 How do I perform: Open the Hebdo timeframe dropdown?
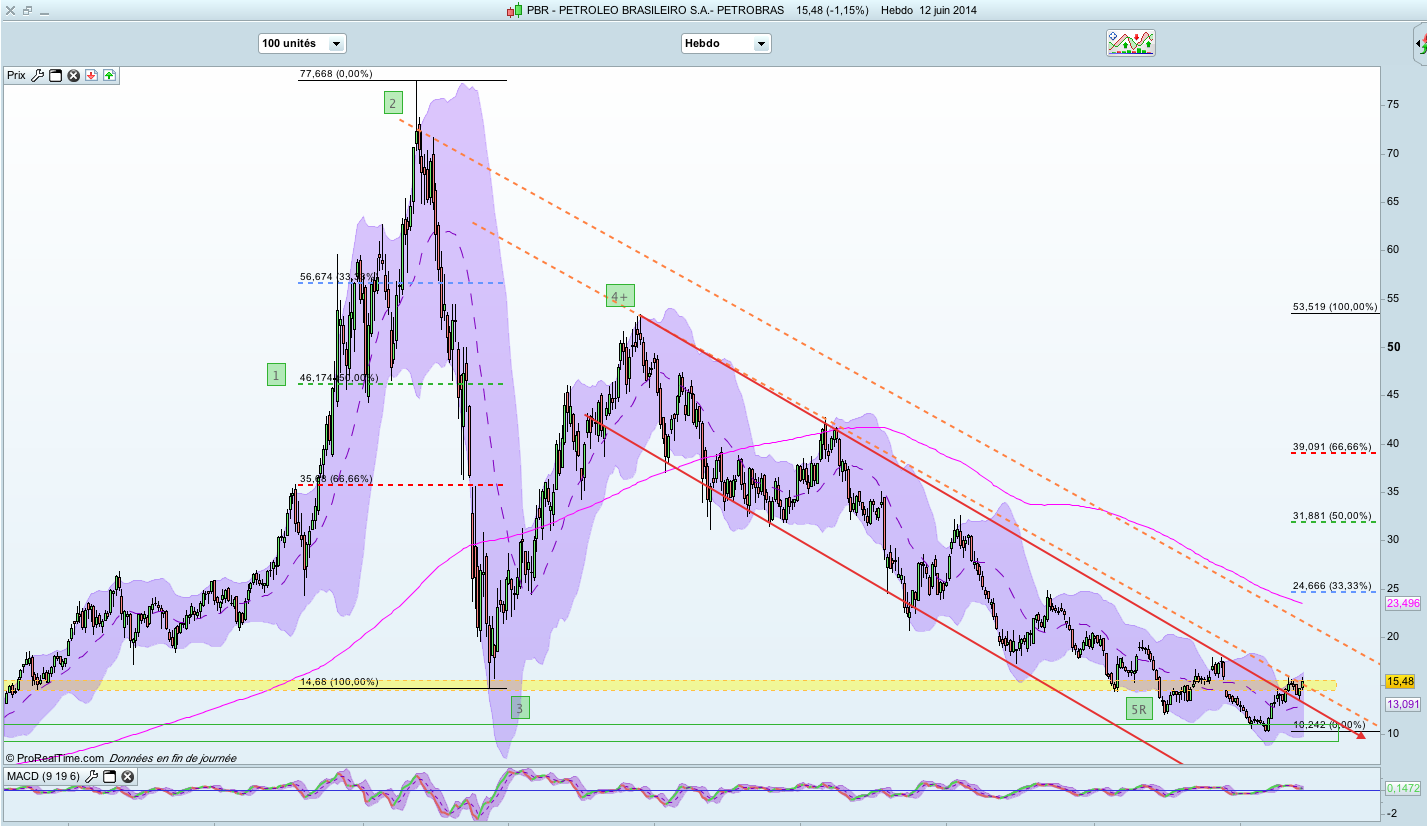point(726,43)
